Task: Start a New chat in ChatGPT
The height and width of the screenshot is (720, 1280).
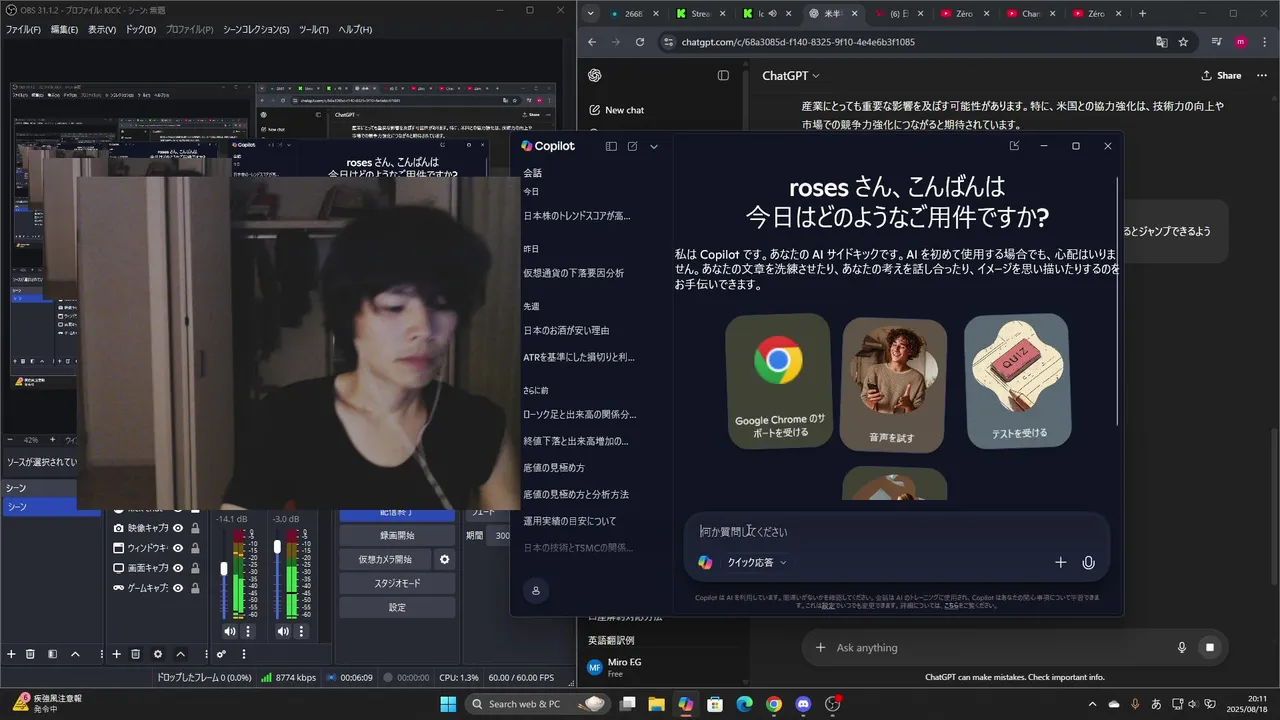Action: click(x=616, y=110)
